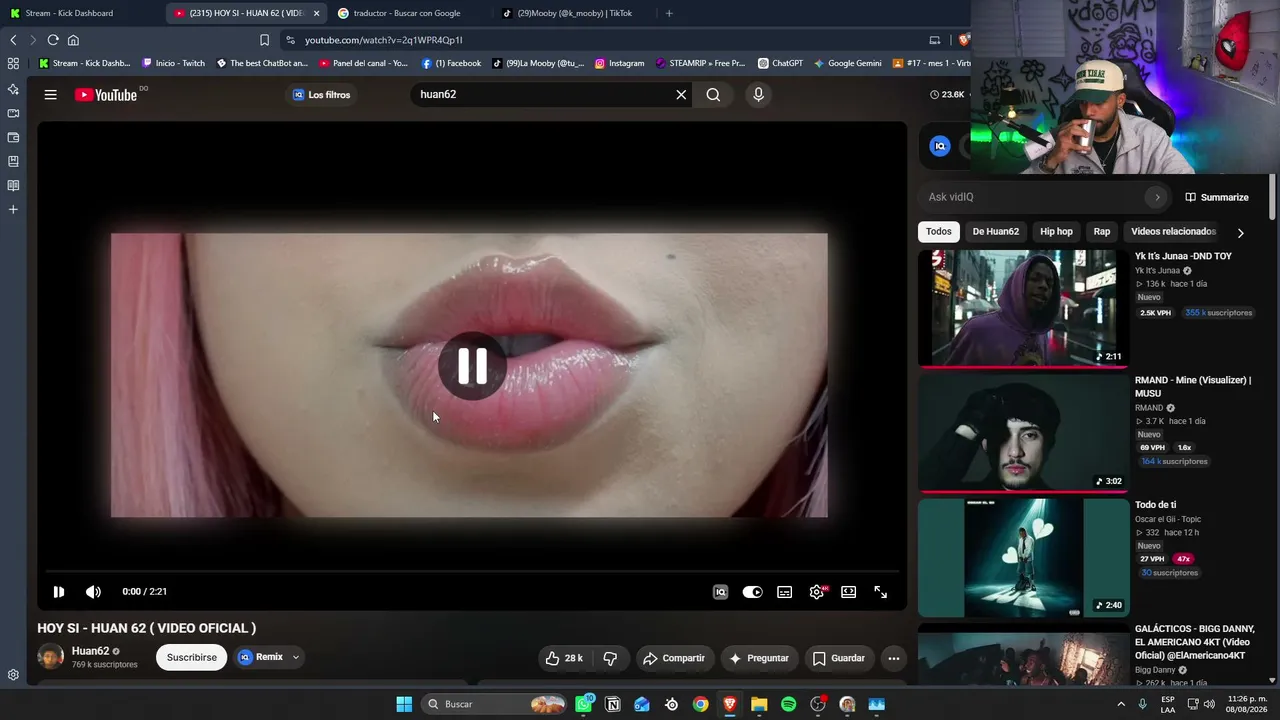
Task: Go back with the browser back arrow
Action: pyautogui.click(x=13, y=40)
